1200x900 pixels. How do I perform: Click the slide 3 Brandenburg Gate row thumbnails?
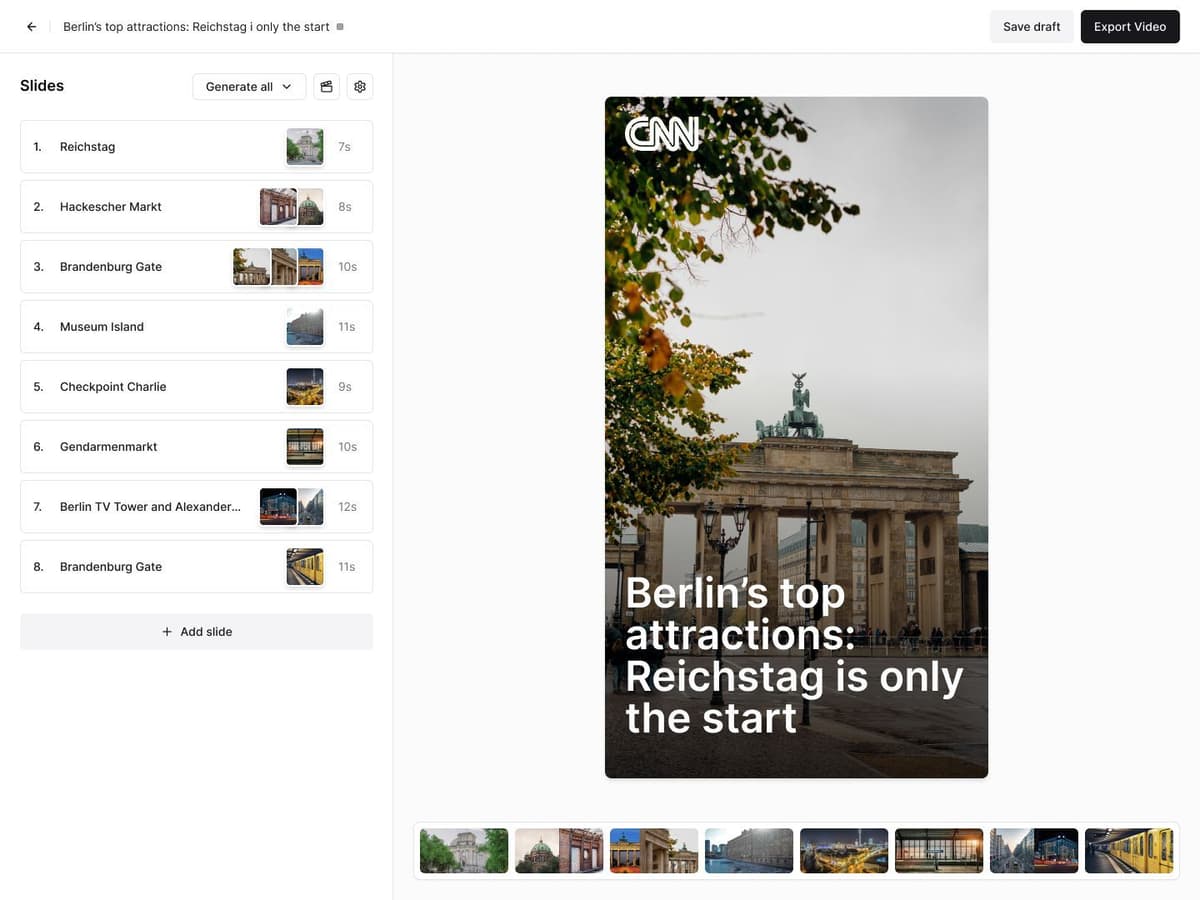click(x=278, y=267)
